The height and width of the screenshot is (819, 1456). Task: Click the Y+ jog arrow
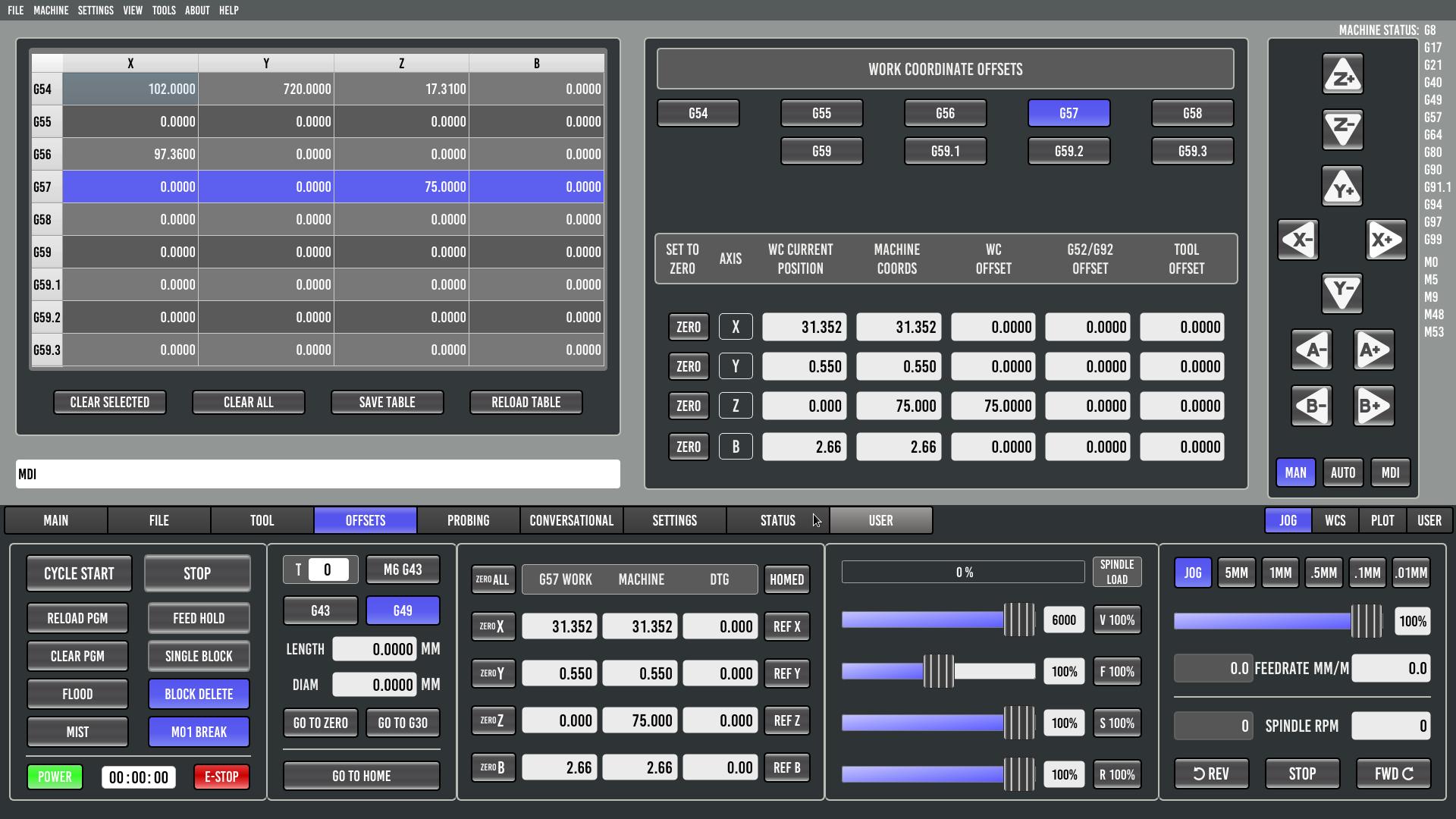point(1342,187)
